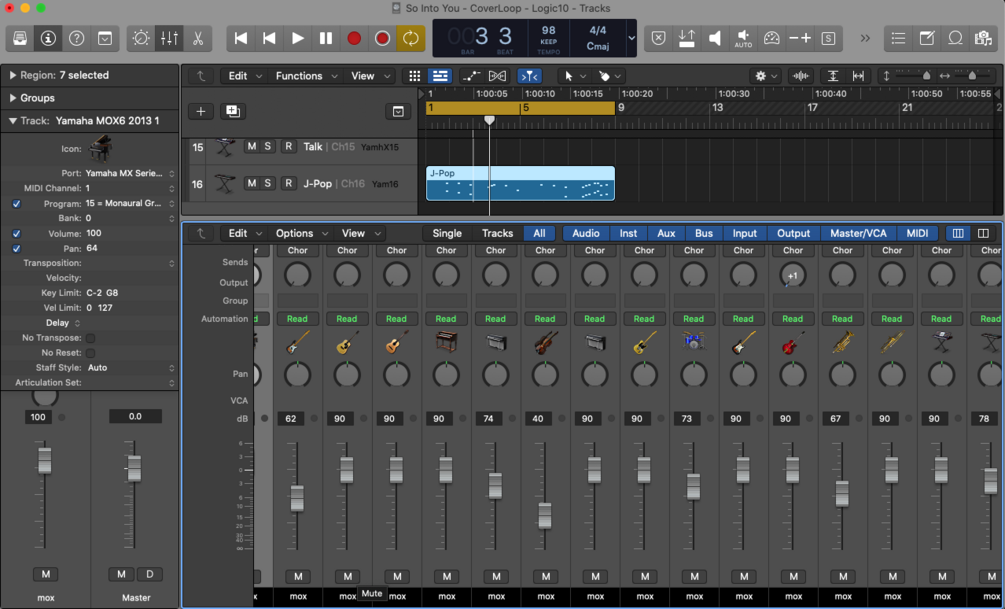Click the Pause button
This screenshot has height=609, width=1005.
tap(326, 38)
